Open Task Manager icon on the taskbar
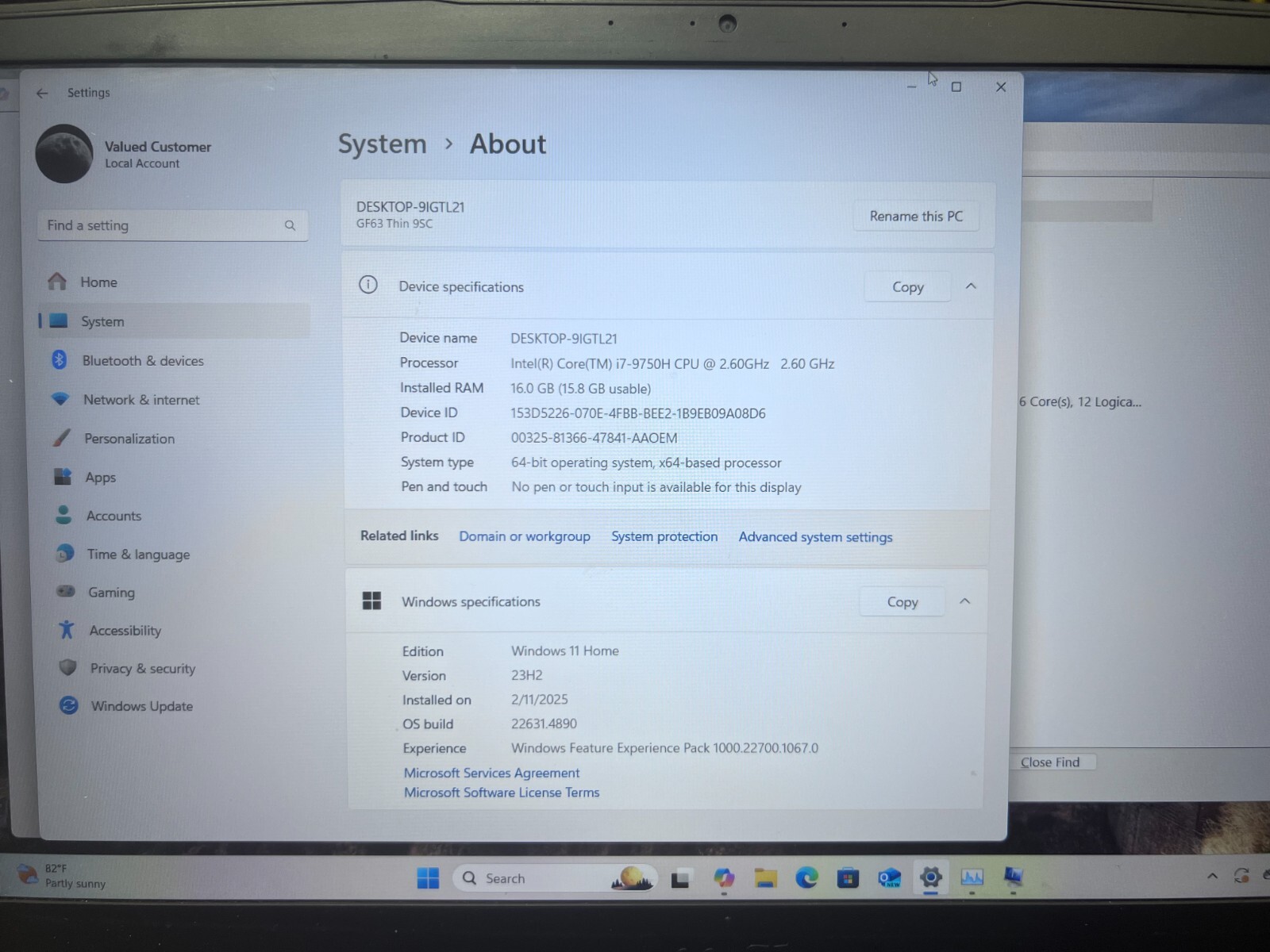 972,877
